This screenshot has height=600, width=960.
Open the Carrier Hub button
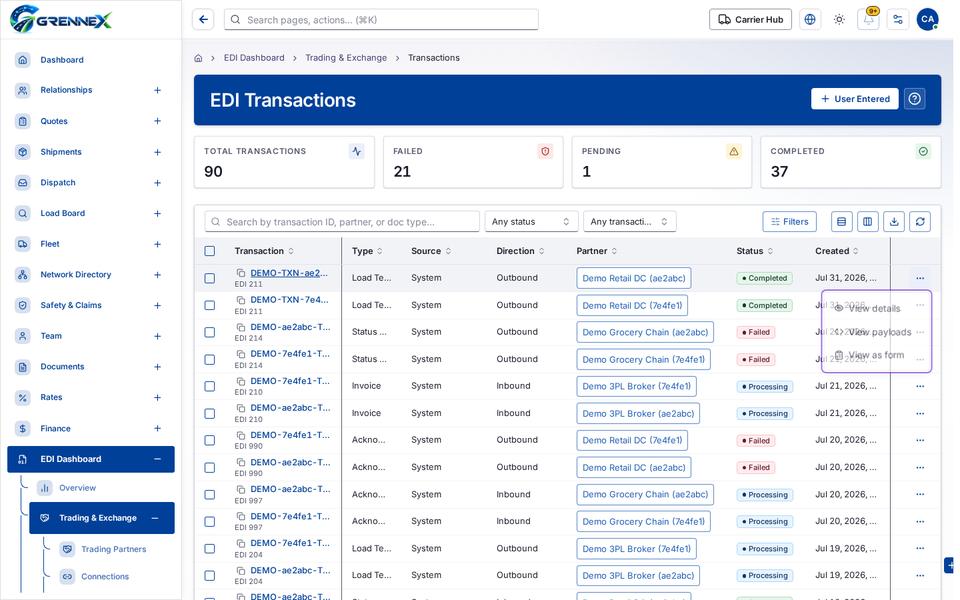pyautogui.click(x=750, y=20)
